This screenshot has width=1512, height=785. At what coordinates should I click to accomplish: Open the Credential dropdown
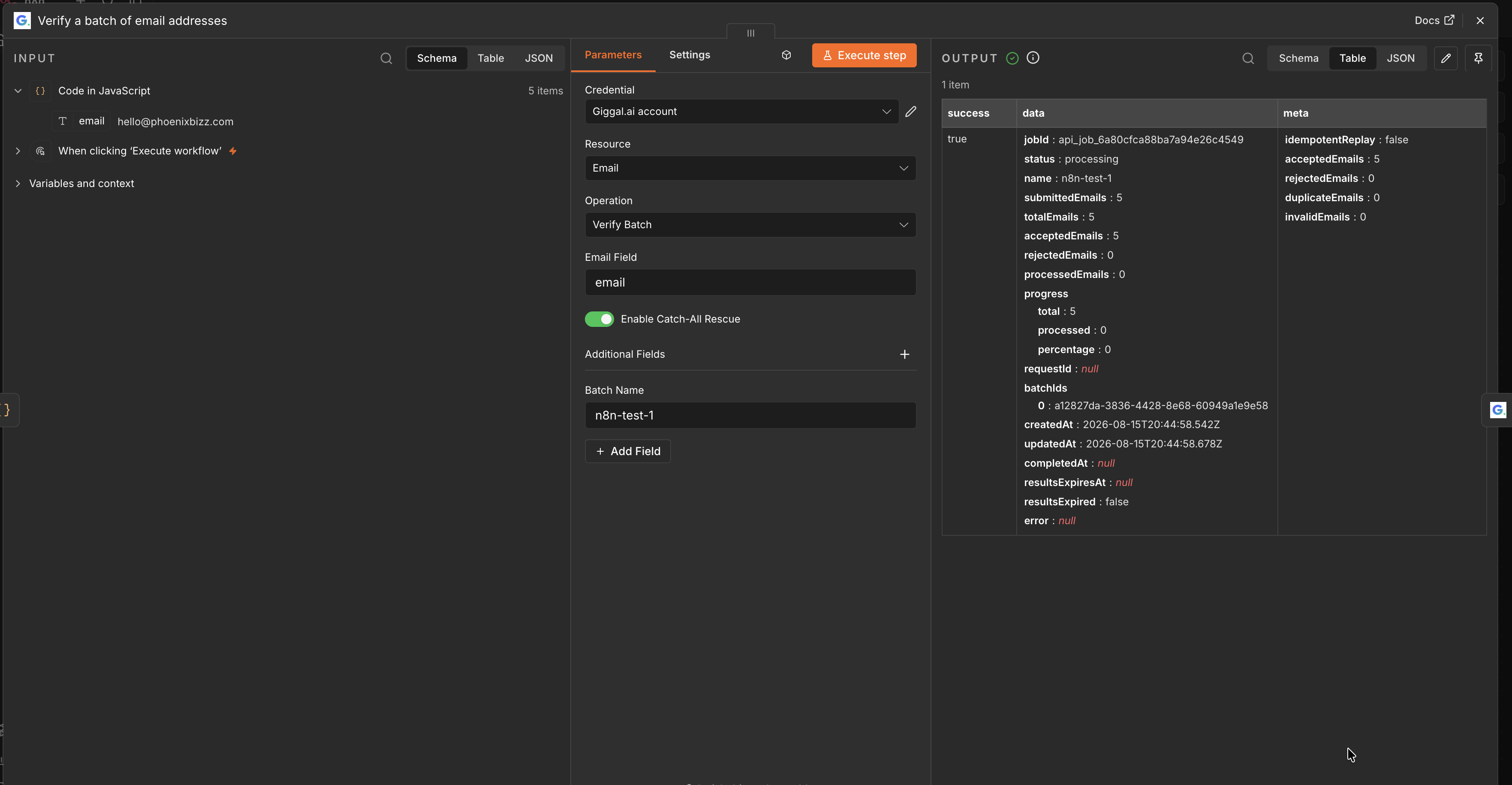[x=741, y=112]
